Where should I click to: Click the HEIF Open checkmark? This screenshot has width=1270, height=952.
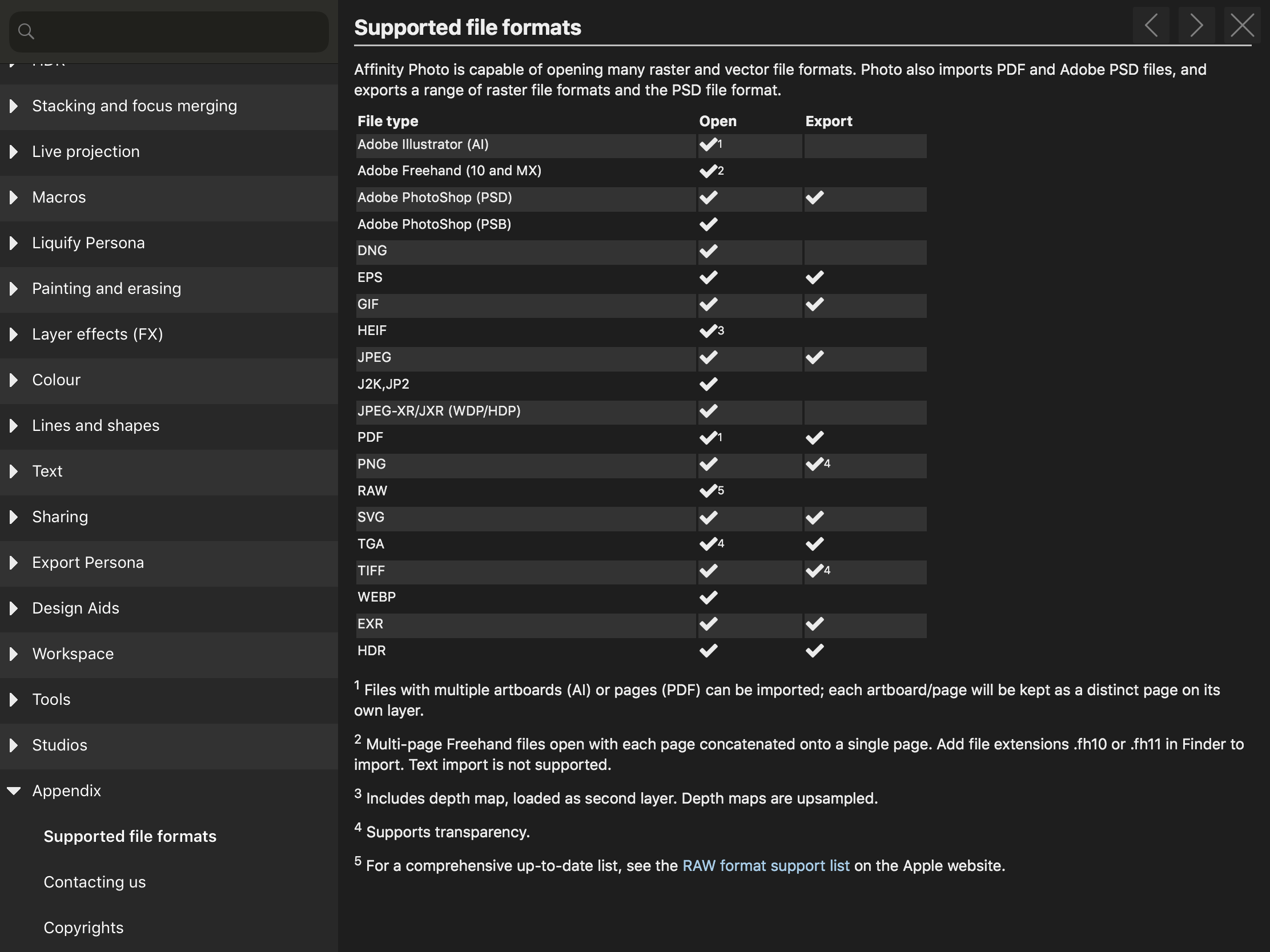(709, 330)
